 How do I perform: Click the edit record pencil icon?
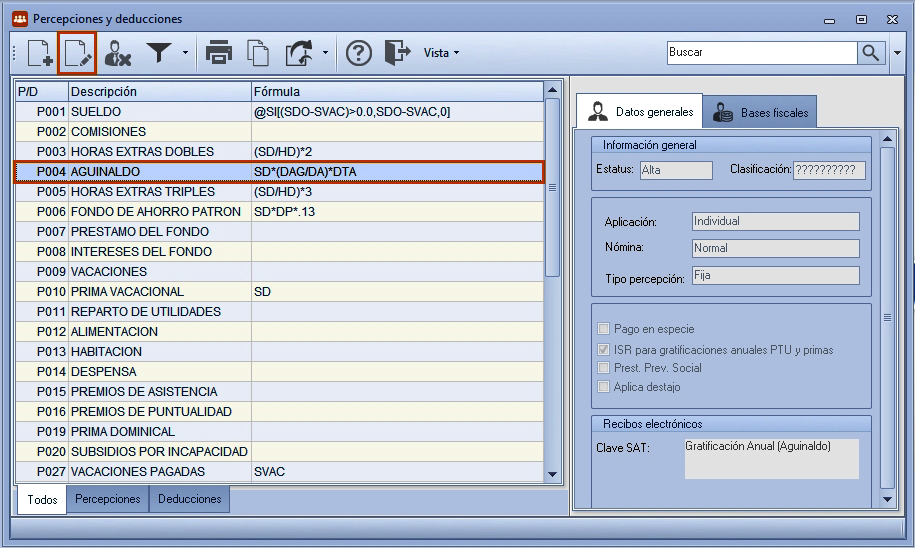click(x=78, y=53)
